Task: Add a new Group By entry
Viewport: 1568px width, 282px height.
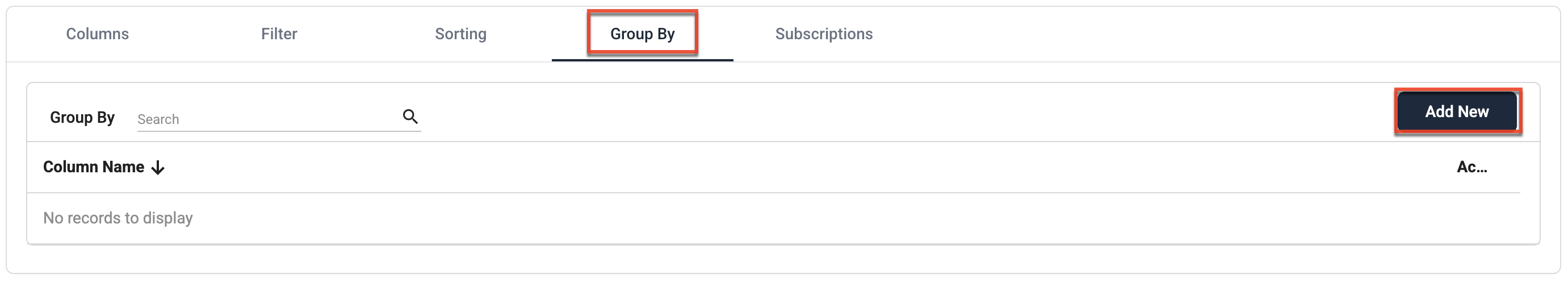Action: (1457, 111)
